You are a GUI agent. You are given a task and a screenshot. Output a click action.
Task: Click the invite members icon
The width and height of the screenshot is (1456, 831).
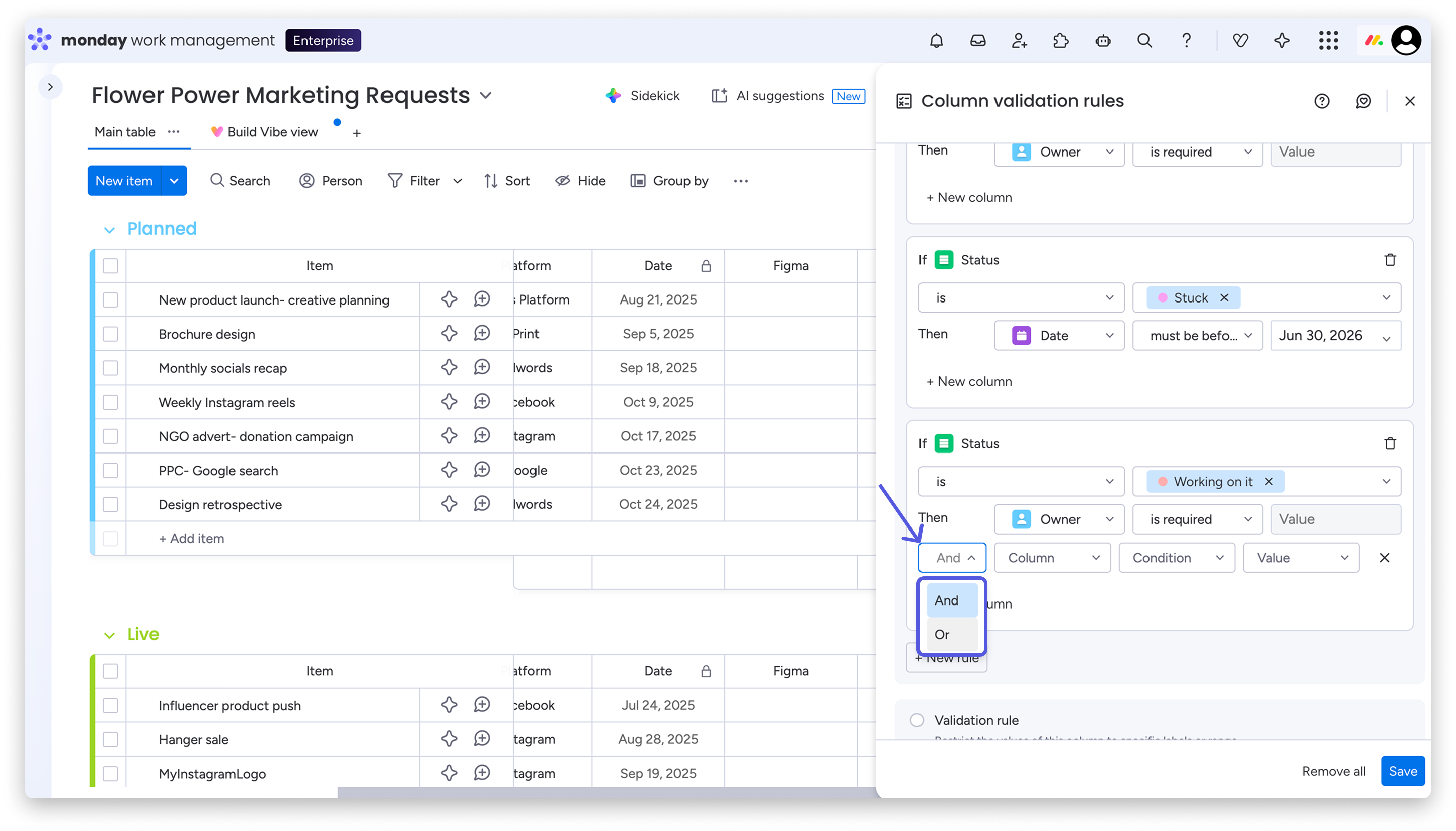click(x=1020, y=41)
